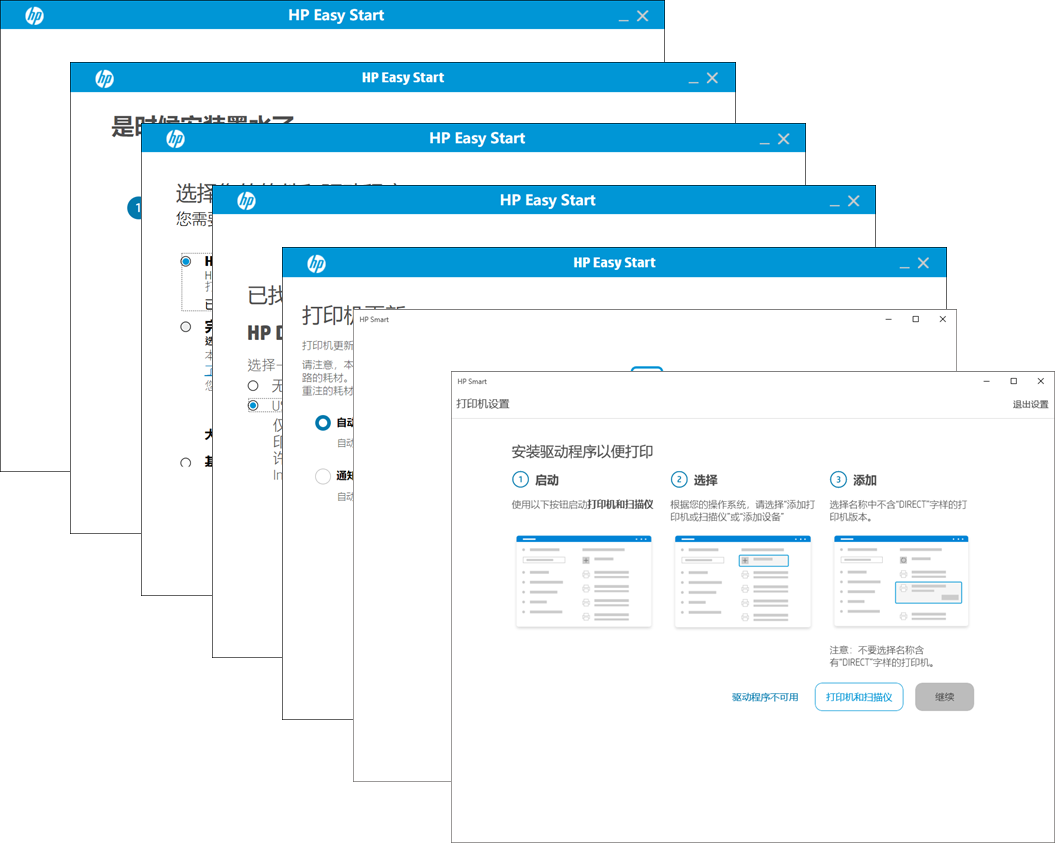Click 退出设置 to exit setup
Screen dimensions: 1055x843
click(x=1030, y=404)
